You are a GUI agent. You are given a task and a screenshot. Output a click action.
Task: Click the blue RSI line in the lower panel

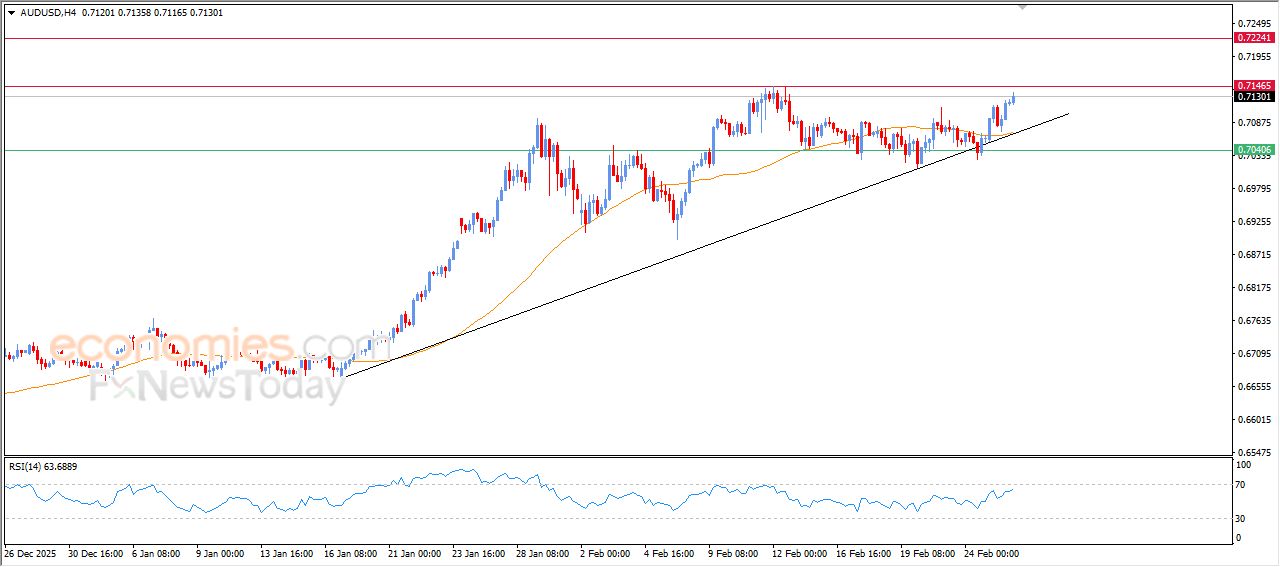(x=300, y=501)
